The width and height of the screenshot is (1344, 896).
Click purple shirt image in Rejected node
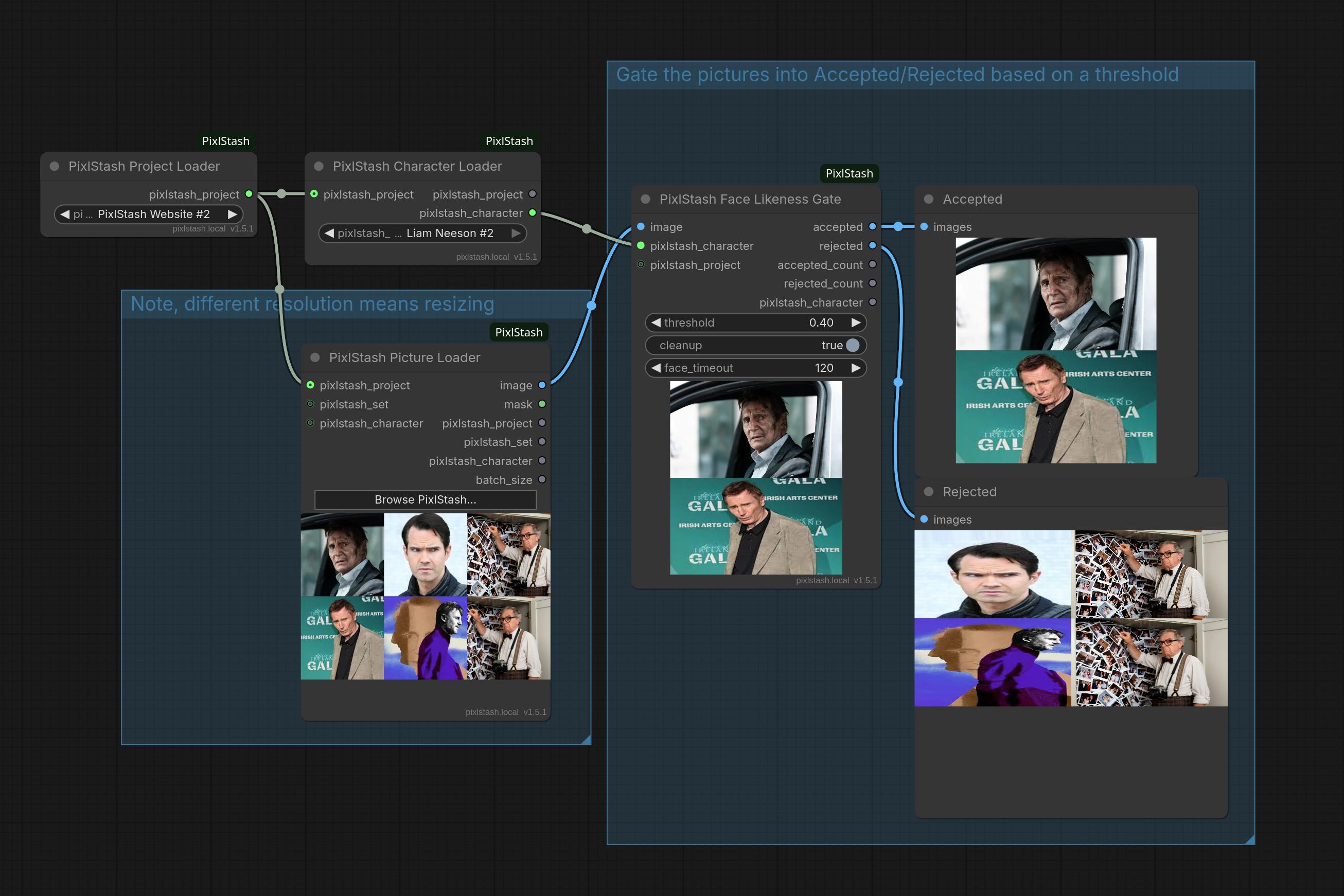coord(993,662)
